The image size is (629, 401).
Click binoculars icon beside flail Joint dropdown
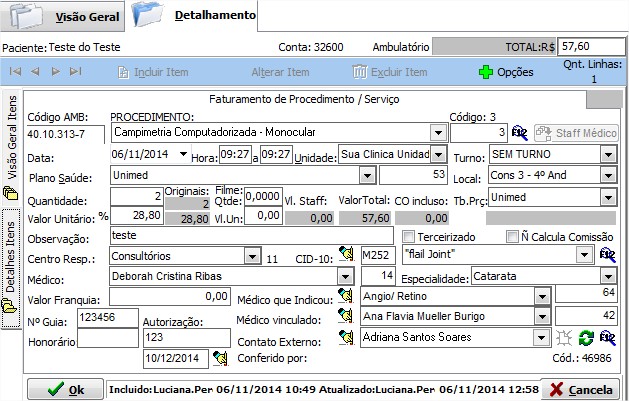pos(606,255)
